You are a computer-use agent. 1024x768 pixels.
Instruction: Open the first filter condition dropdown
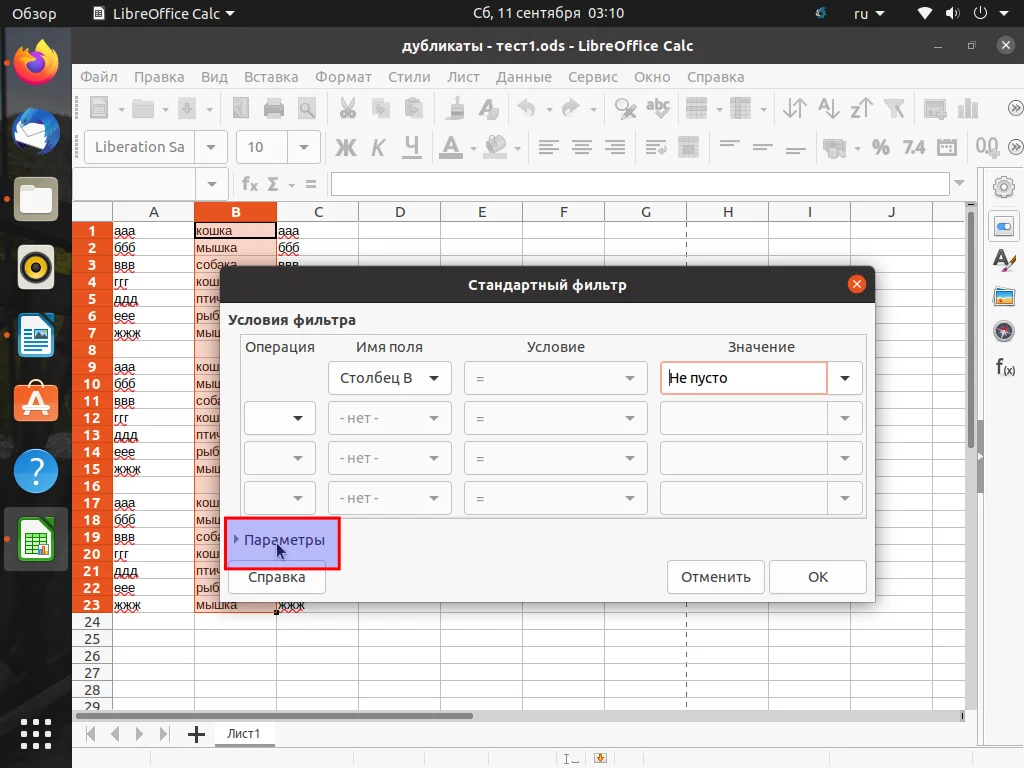pyautogui.click(x=555, y=378)
